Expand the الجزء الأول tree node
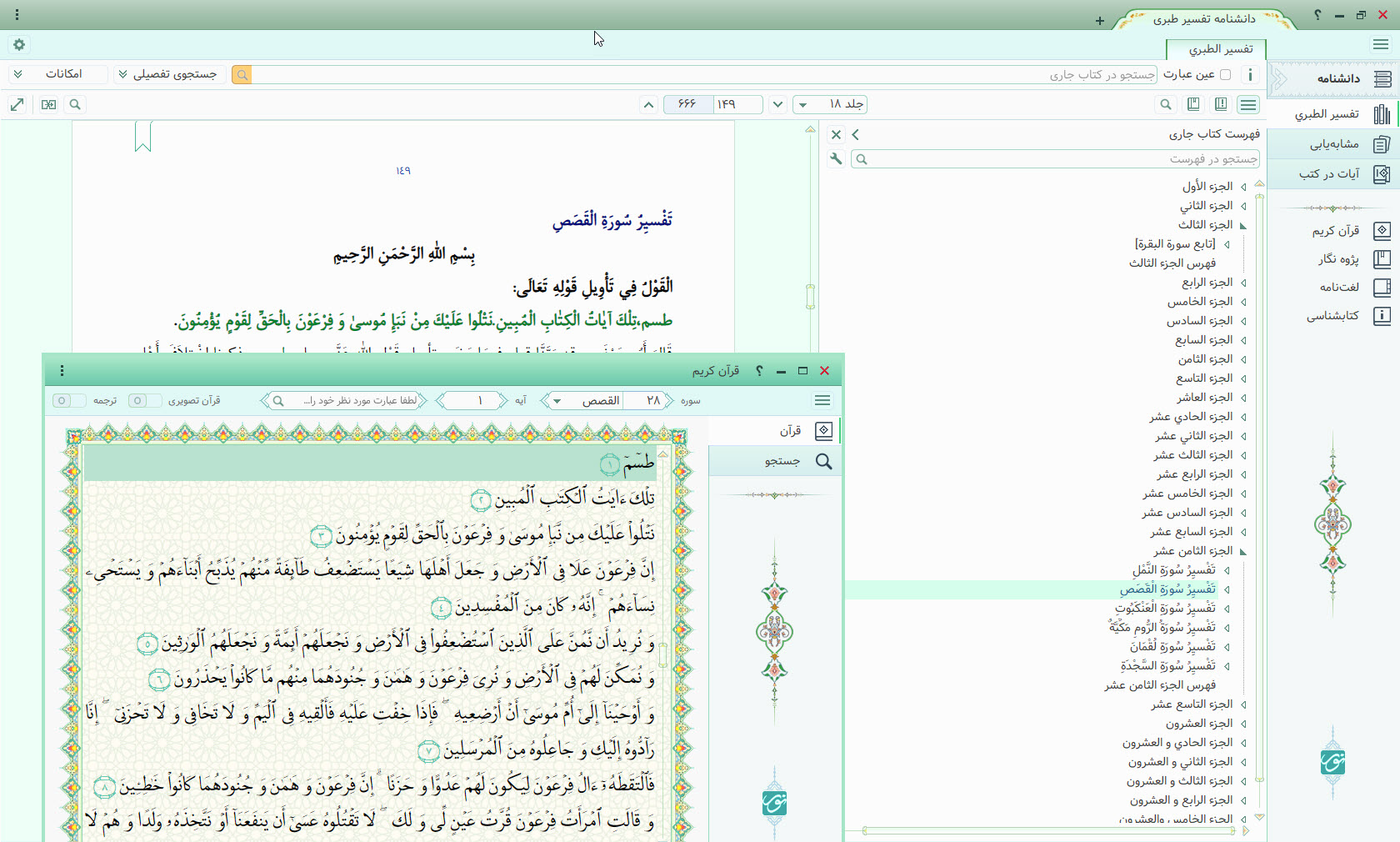The image size is (1400, 842). [x=1243, y=187]
